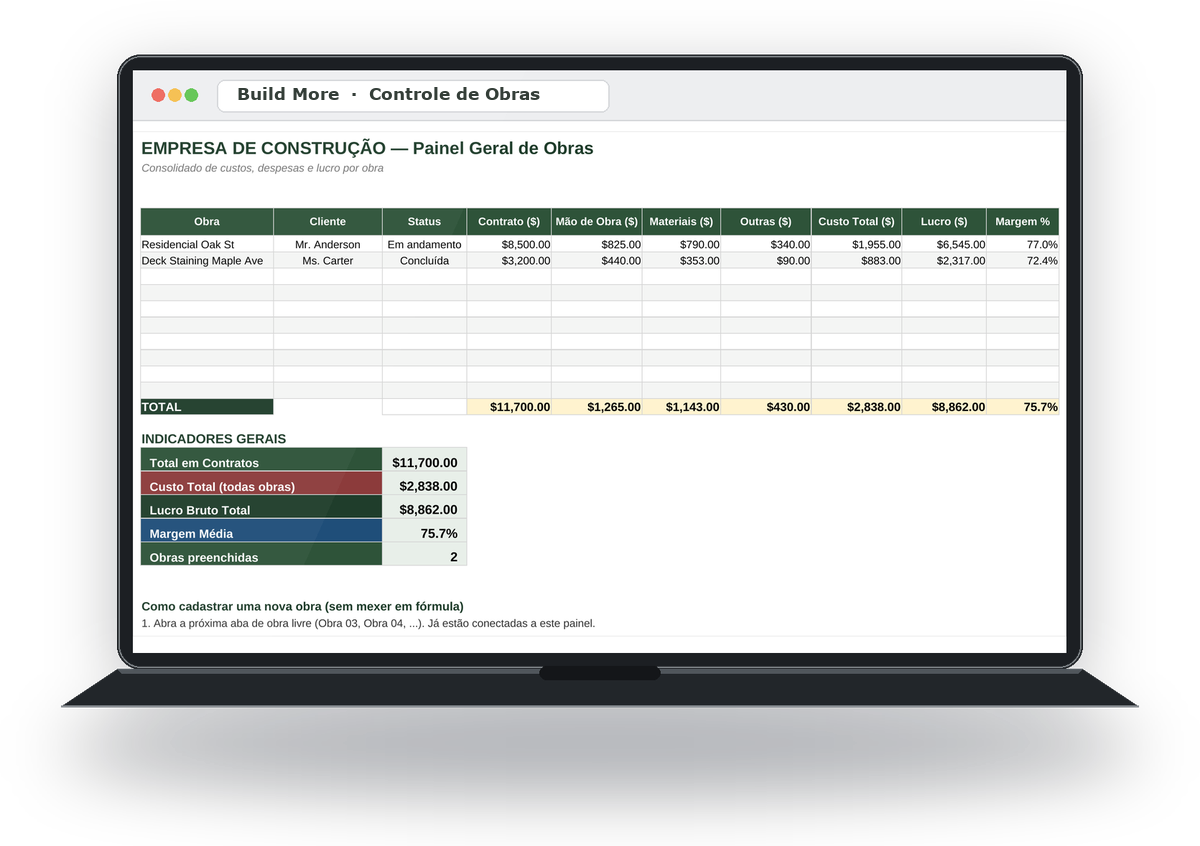Click the $353.00 materials cell
1200x846 pixels.
tap(681, 260)
